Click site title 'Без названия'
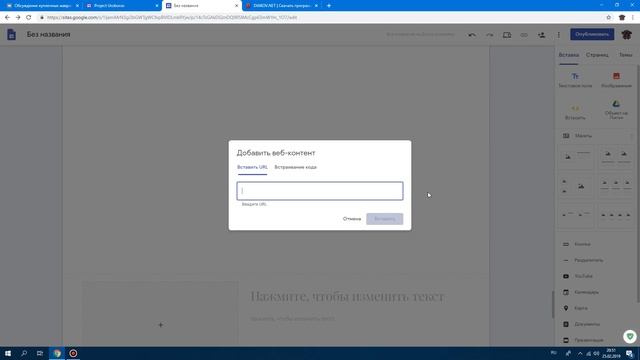Screen dimensions: 640x360 click(49, 35)
